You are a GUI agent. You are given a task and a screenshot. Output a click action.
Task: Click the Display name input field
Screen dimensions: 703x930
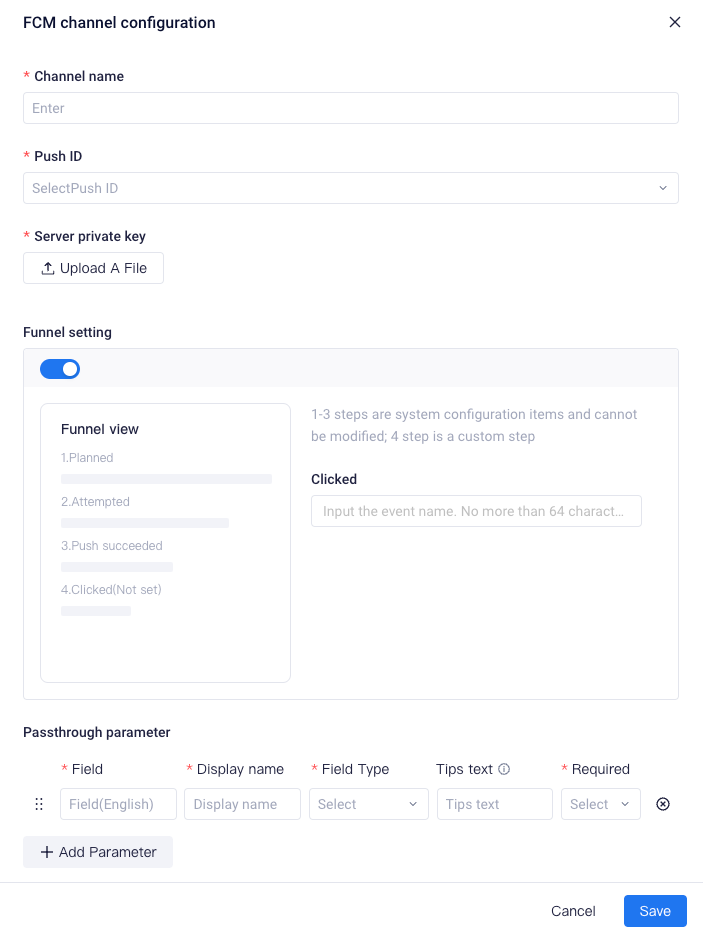point(242,803)
